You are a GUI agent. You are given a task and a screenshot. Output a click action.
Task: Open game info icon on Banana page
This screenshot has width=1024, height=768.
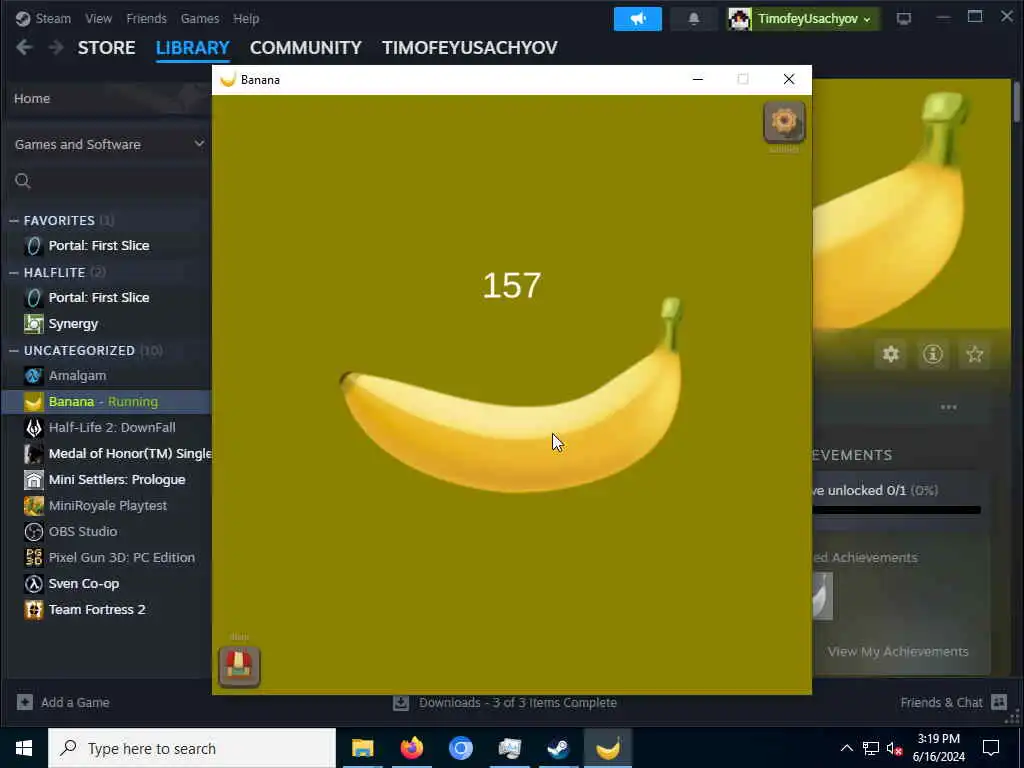click(x=933, y=355)
